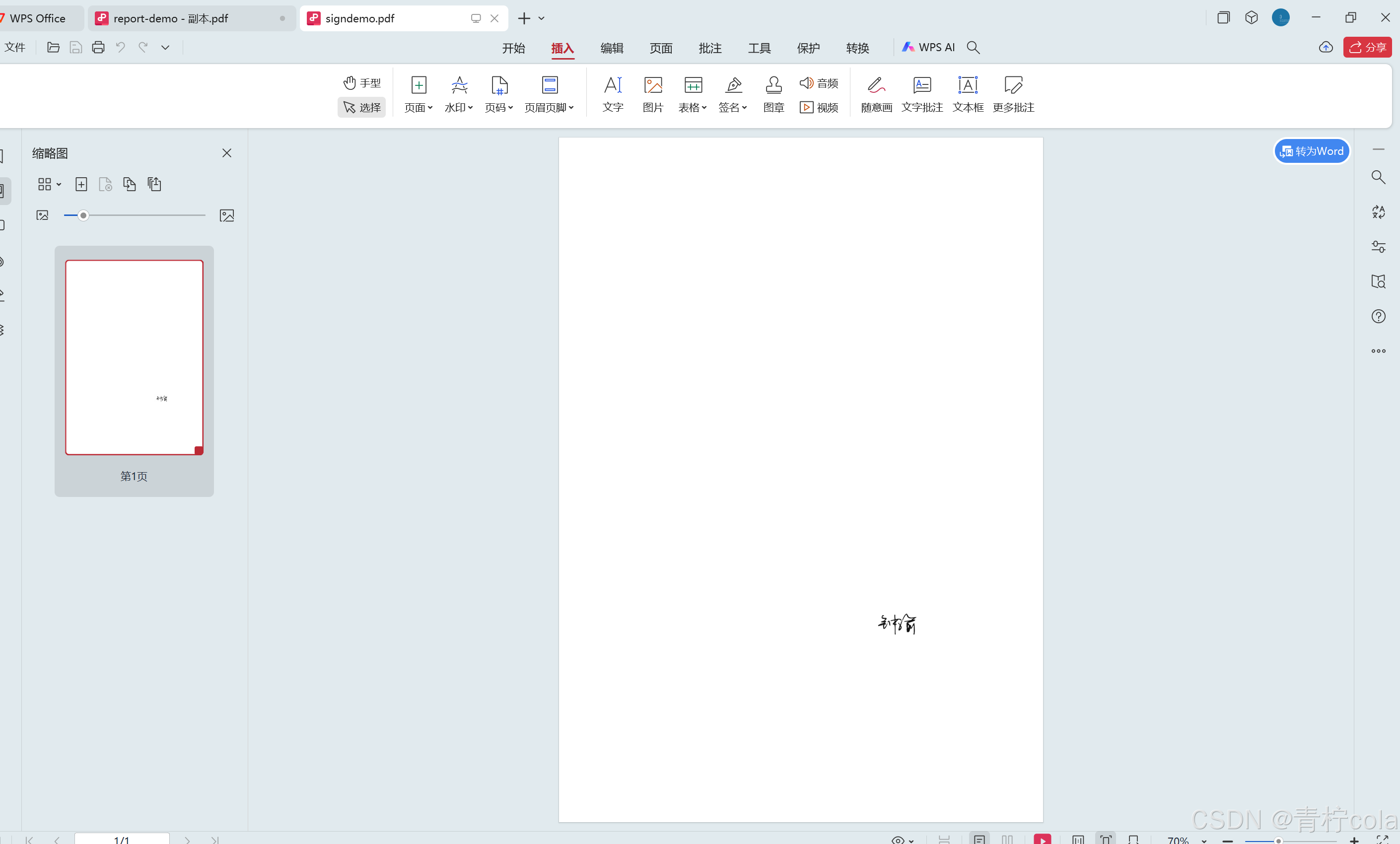The width and height of the screenshot is (1400, 844).
Task: Open the report-demo - 副本.pdf tab
Action: [x=170, y=19]
